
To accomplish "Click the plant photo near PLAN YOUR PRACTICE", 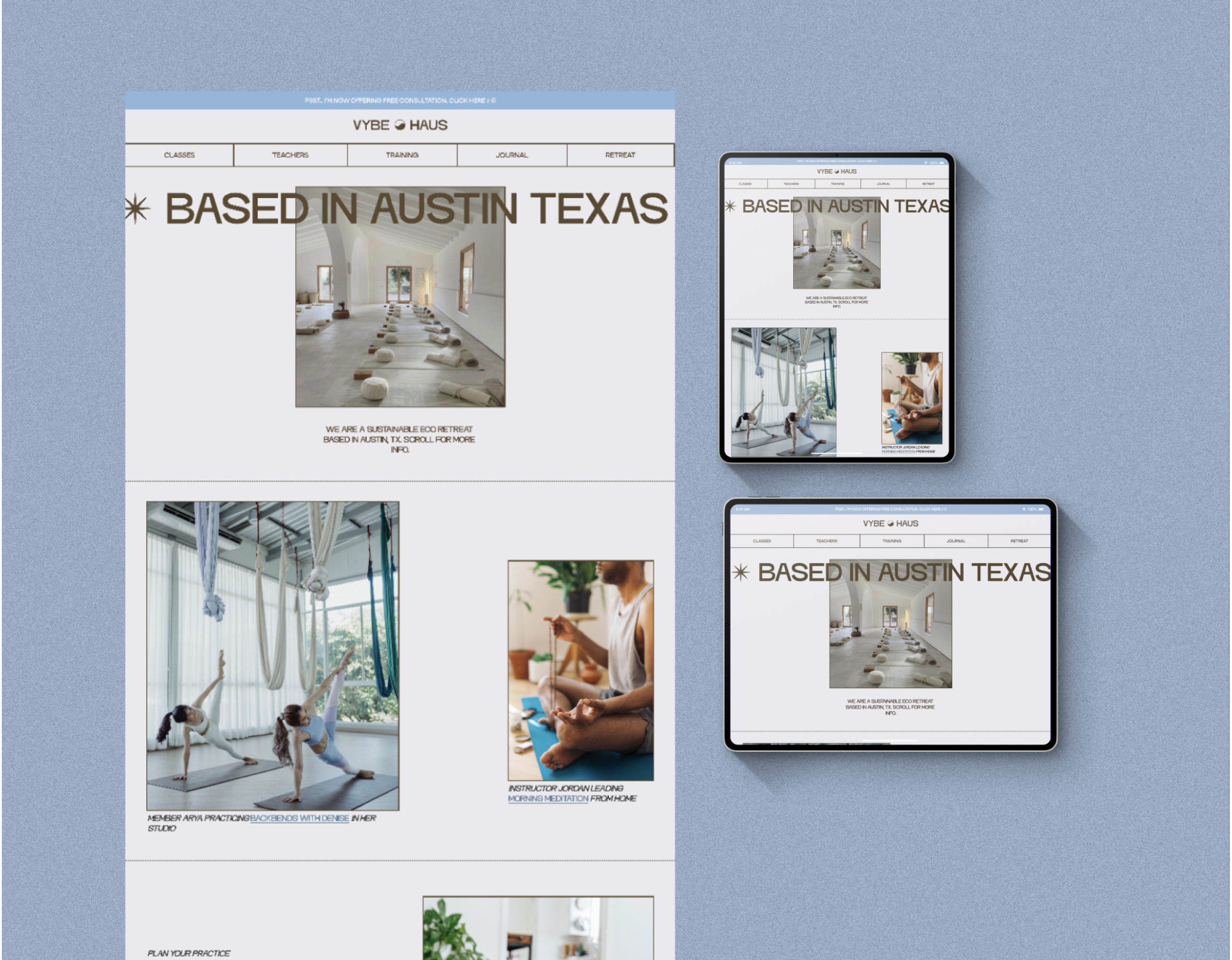I will pos(538,928).
